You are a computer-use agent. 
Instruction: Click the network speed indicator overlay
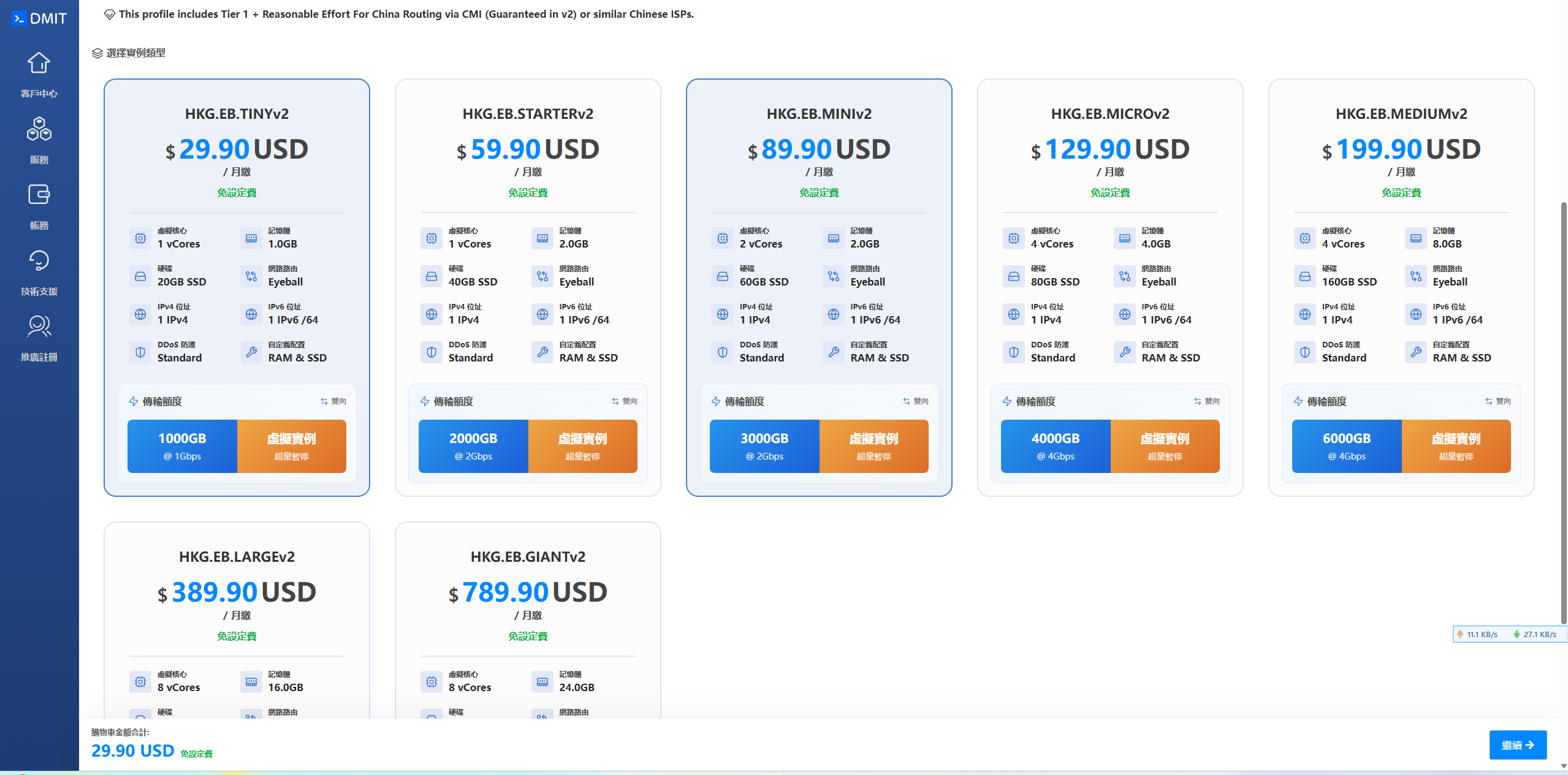click(1509, 634)
